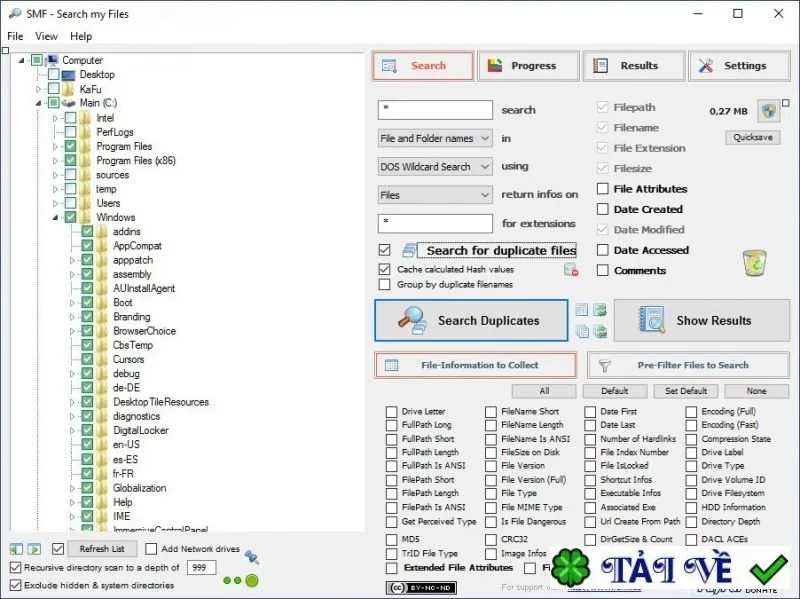This screenshot has width=800, height=599.
Task: Click the small square above the folder tree
Action: pos(6,51)
